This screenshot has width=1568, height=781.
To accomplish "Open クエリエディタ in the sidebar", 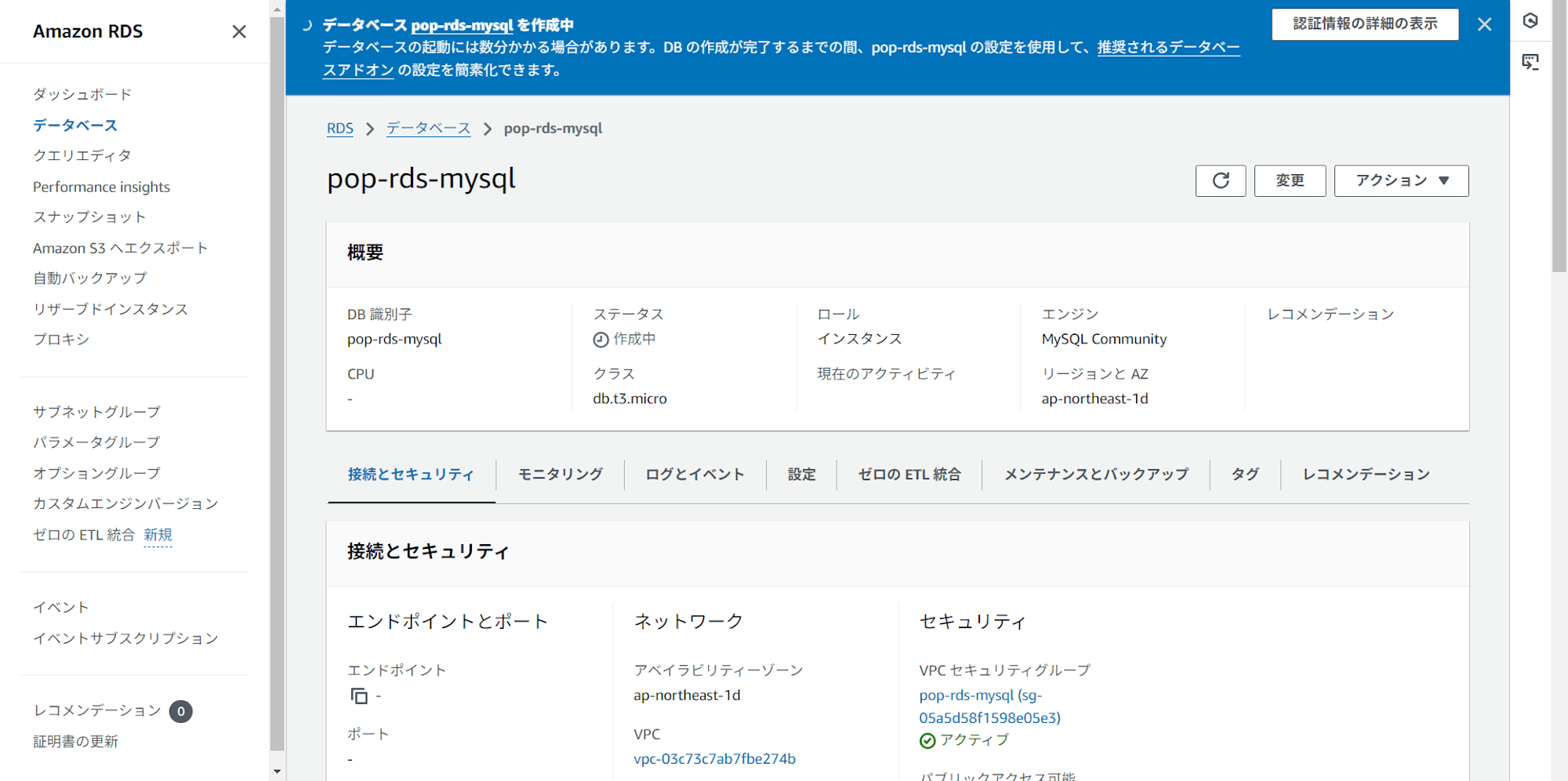I will (82, 155).
